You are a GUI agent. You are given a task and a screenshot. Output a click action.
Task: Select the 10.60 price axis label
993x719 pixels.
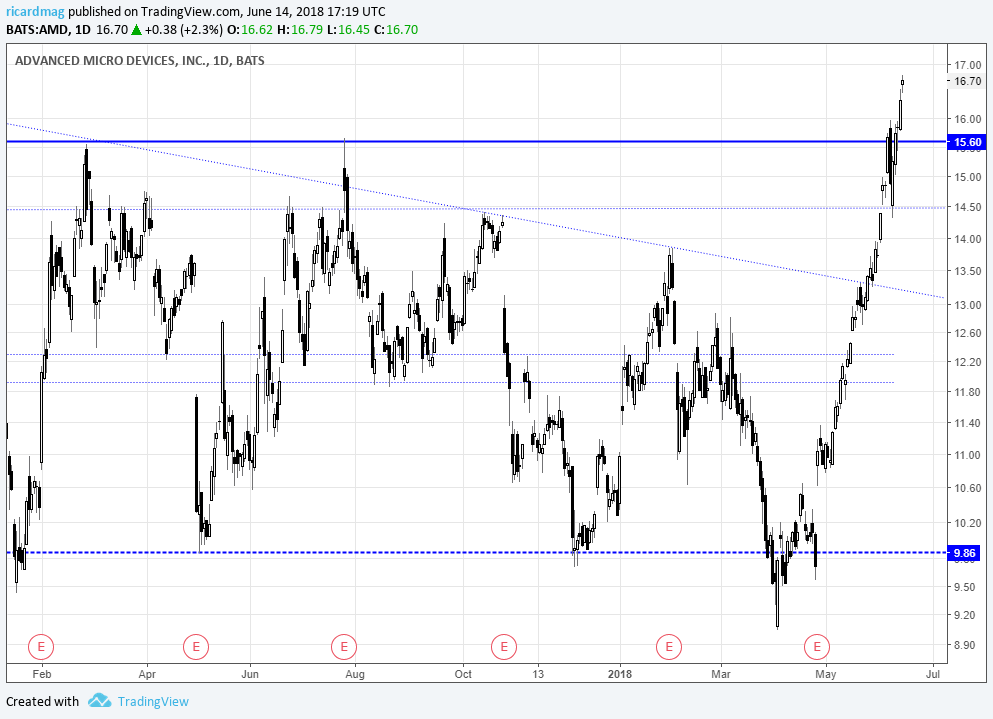pos(967,488)
